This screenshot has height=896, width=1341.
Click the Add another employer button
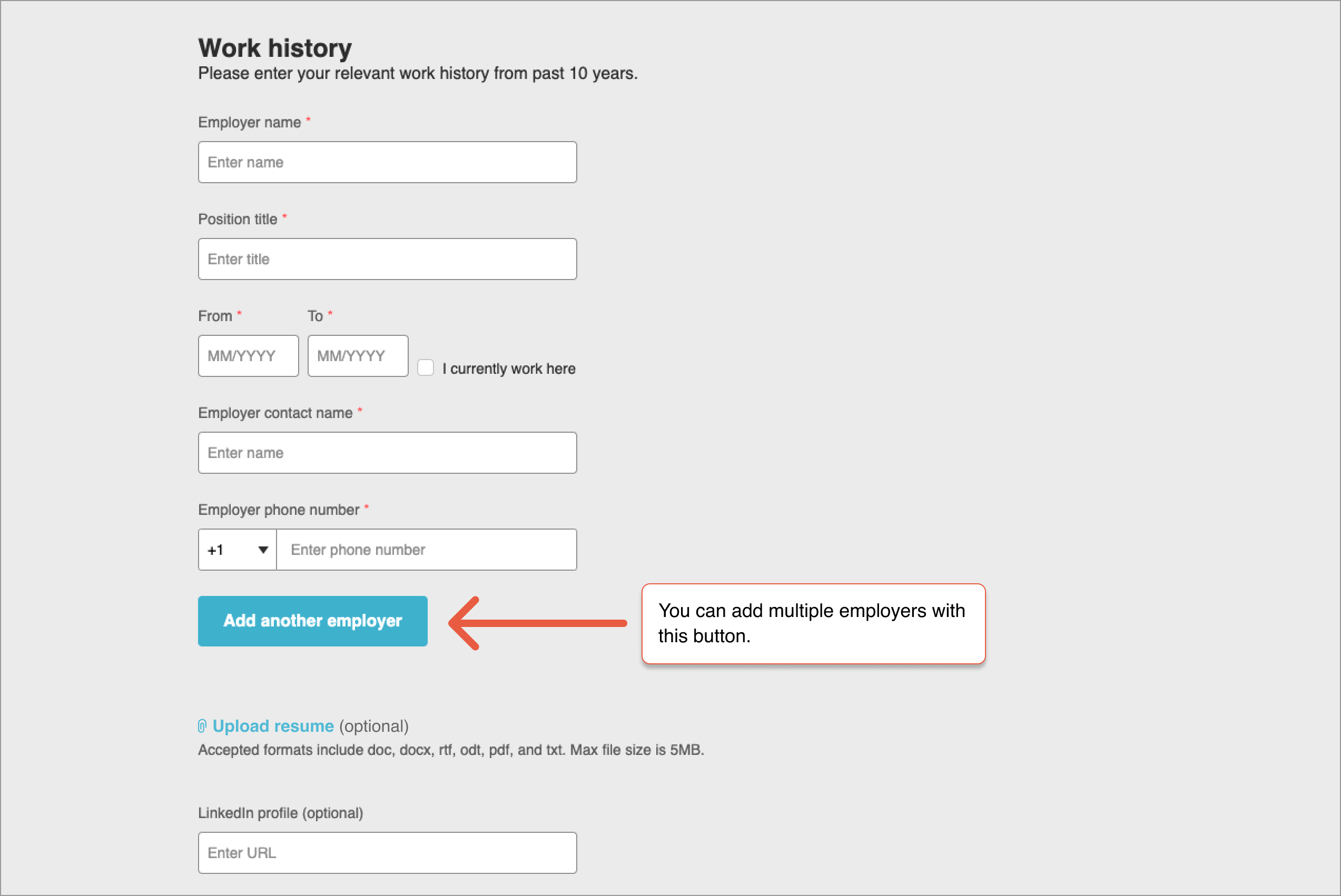pos(312,621)
